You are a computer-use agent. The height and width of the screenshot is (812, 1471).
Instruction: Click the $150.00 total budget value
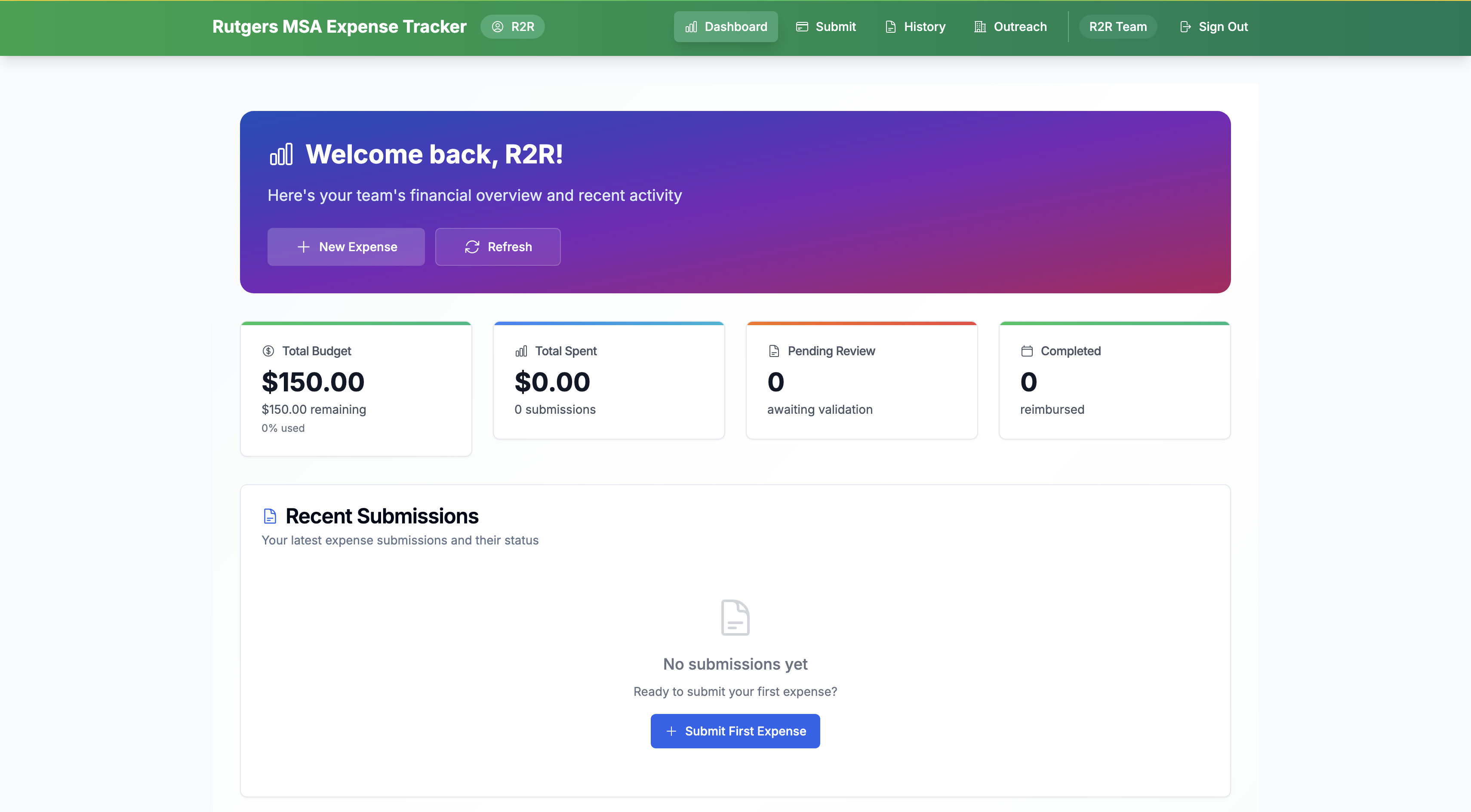coord(313,381)
